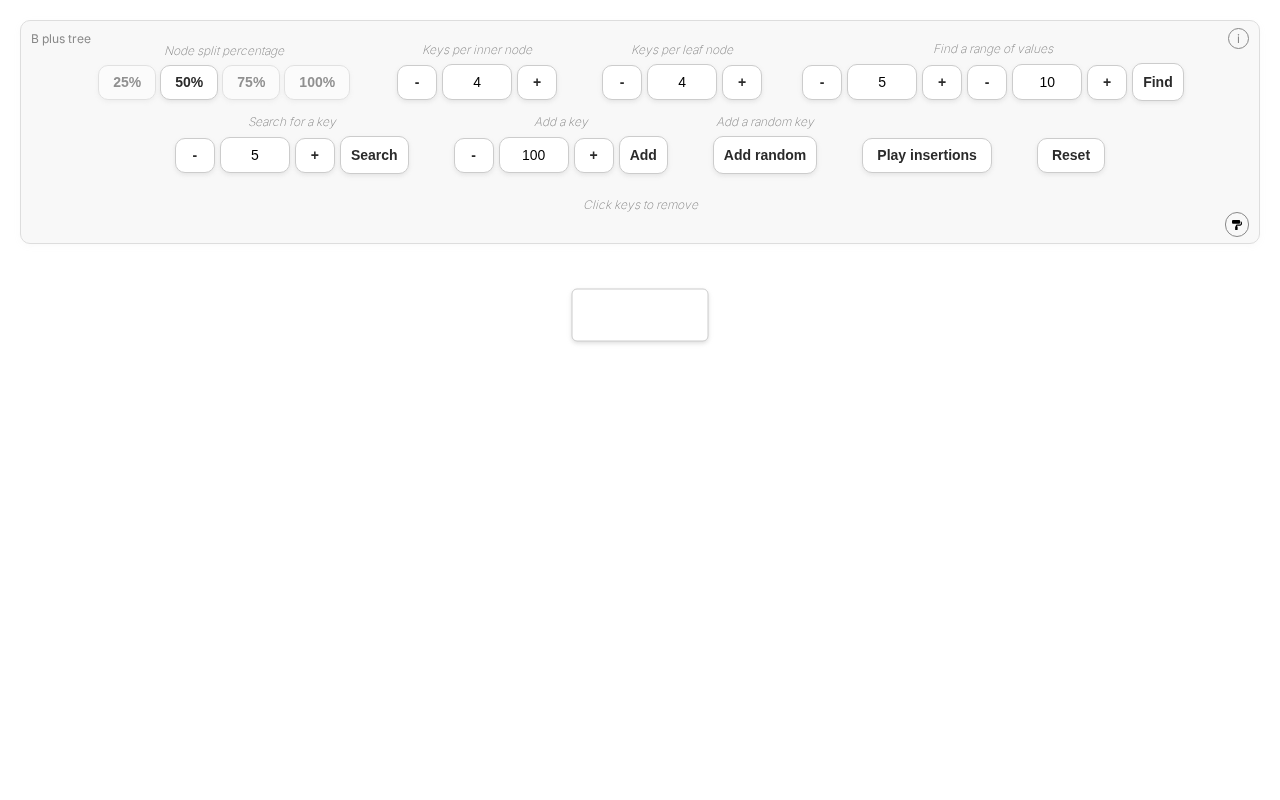Increase keys per inner node
1280x800 pixels.
[537, 82]
